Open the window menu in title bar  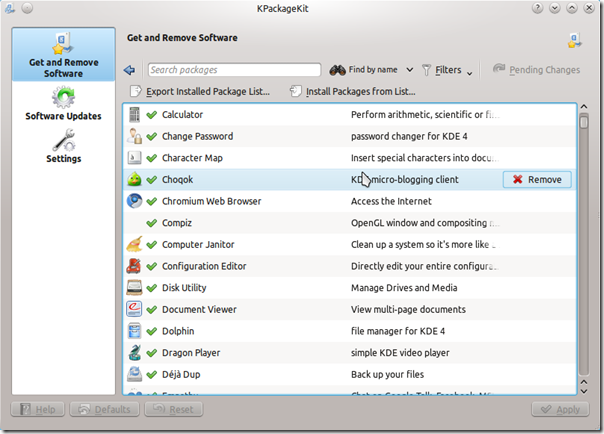(x=12, y=9)
